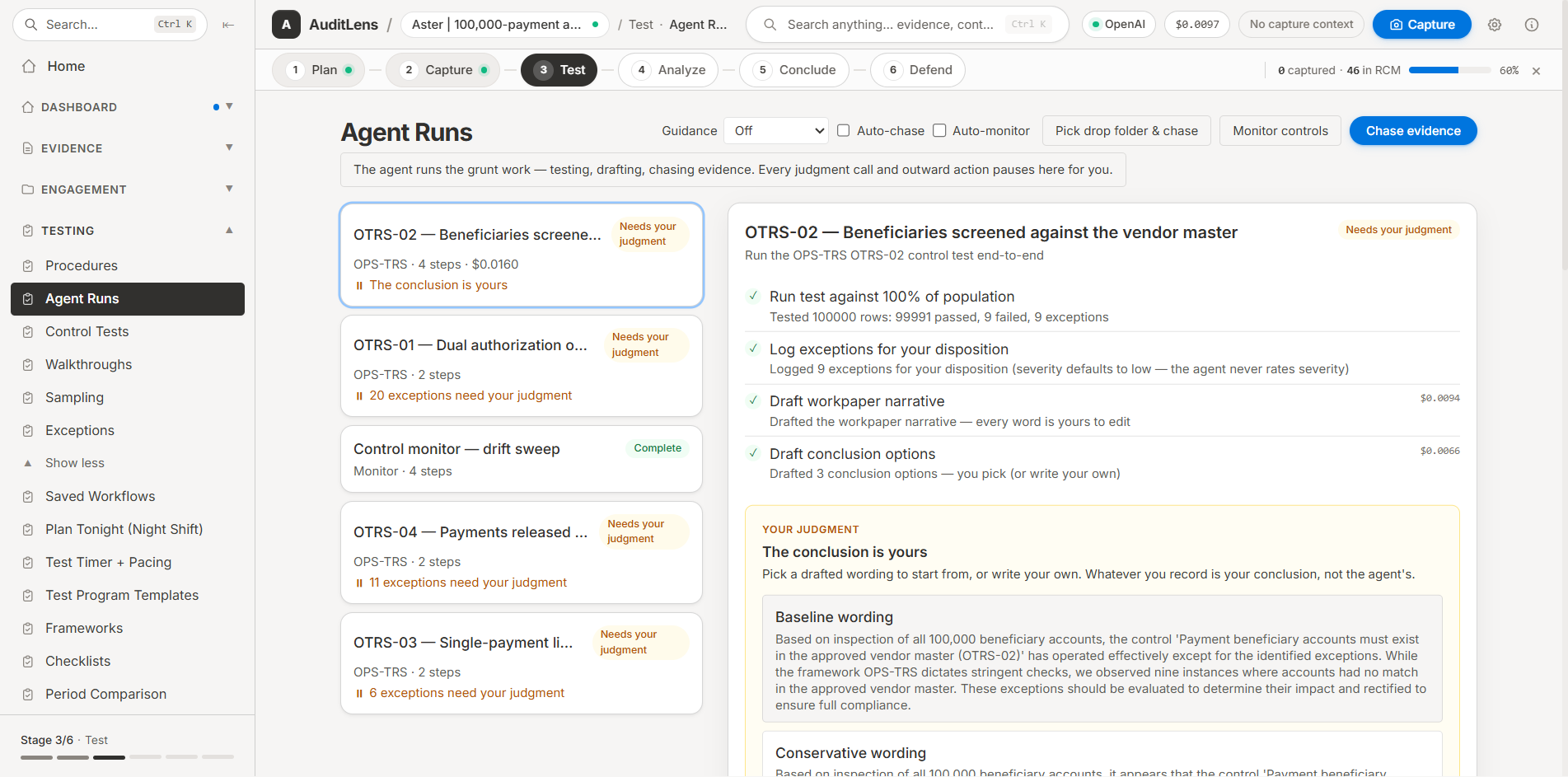Click the Walkthroughs clipboard icon
Viewport: 1568px width, 777px height.
(x=28, y=364)
